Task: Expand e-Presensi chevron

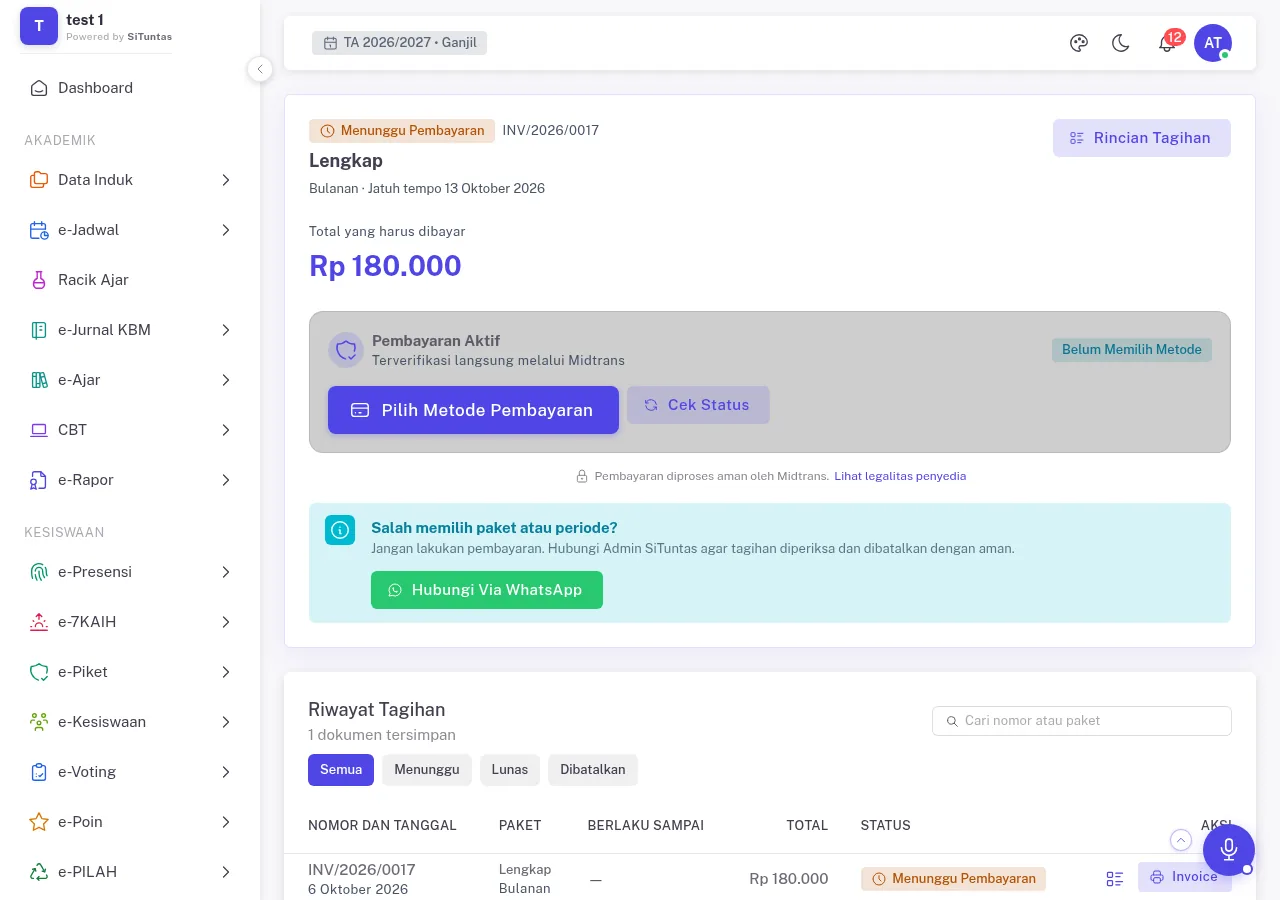Action: click(226, 572)
